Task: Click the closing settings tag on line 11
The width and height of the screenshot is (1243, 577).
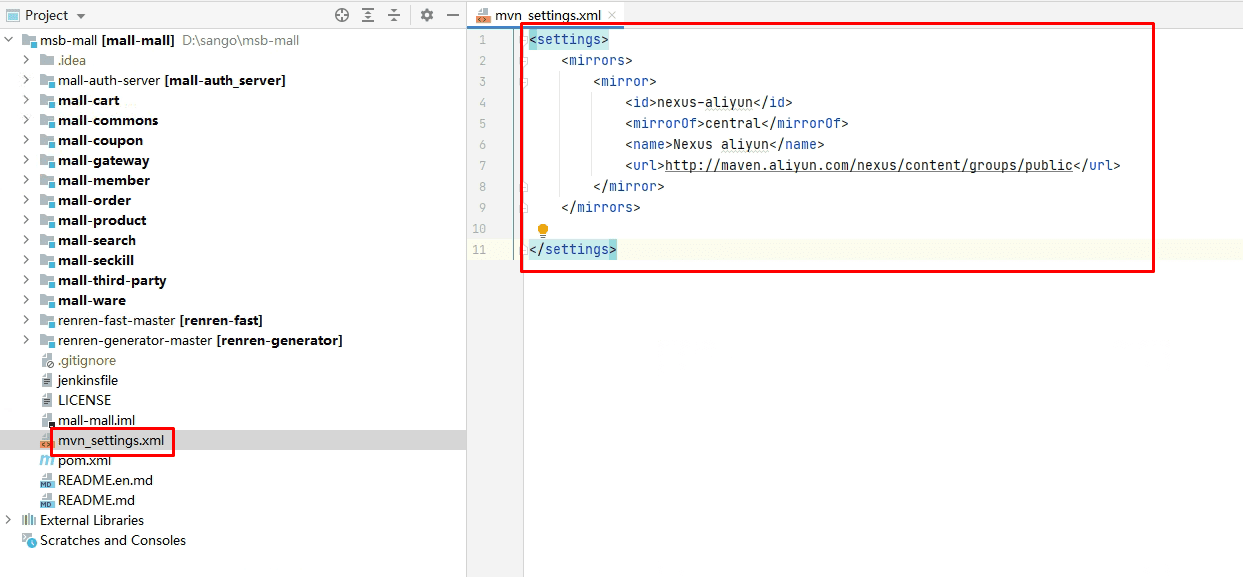Action: 573,249
